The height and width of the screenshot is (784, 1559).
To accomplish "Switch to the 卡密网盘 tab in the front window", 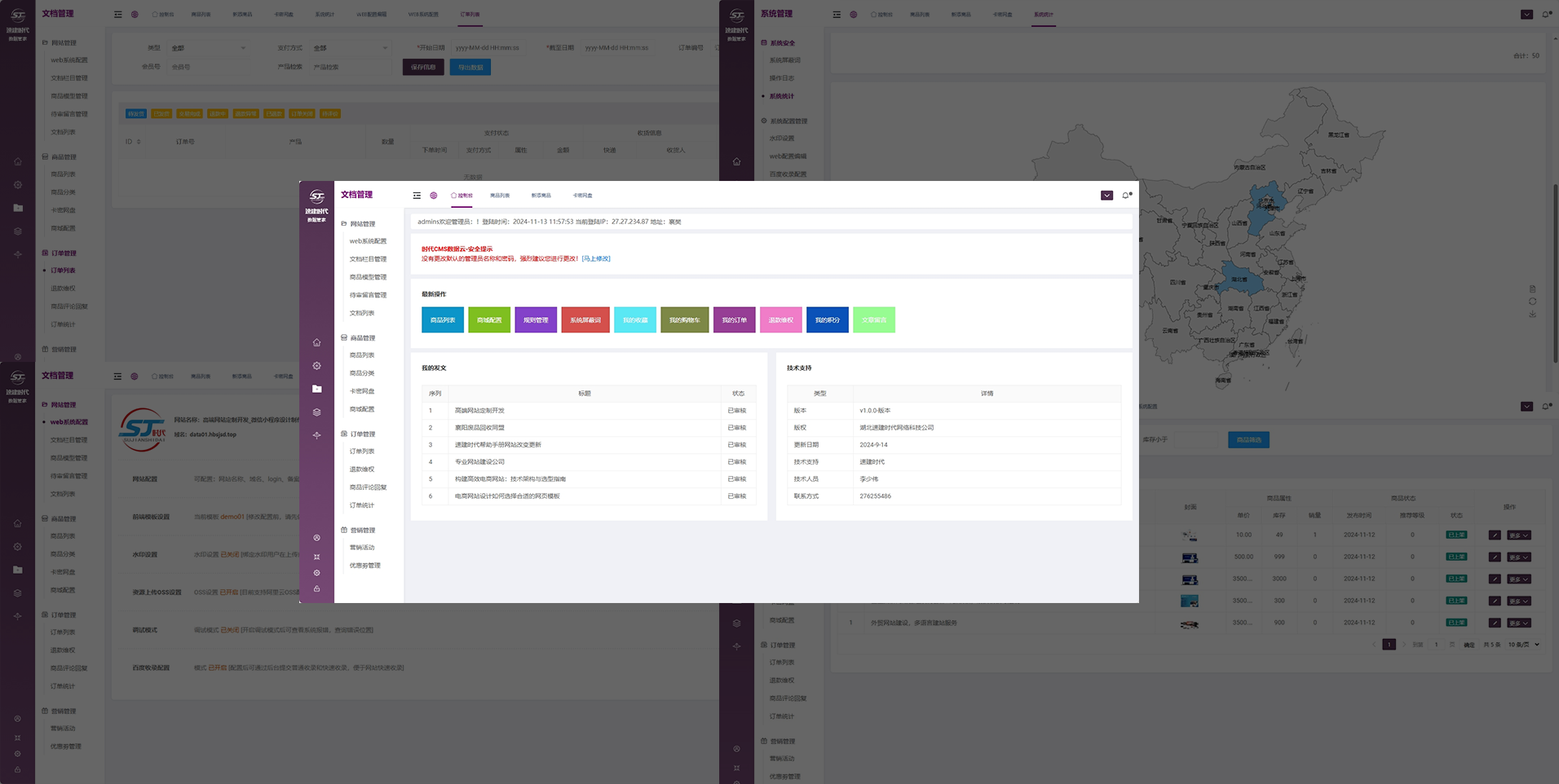I will (582, 196).
